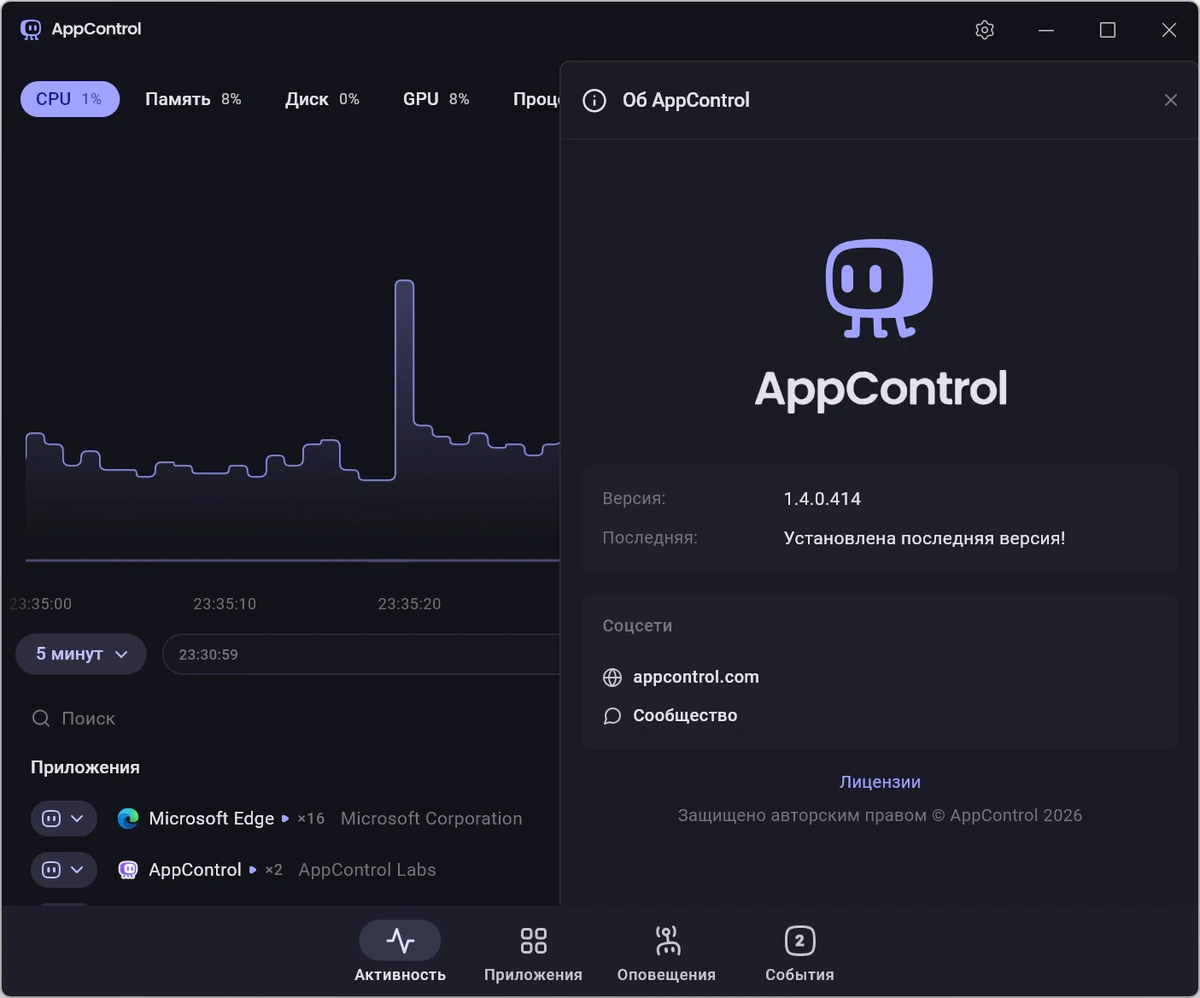Expand AppControl ×2 process group
1200x998 pixels.
(253, 869)
